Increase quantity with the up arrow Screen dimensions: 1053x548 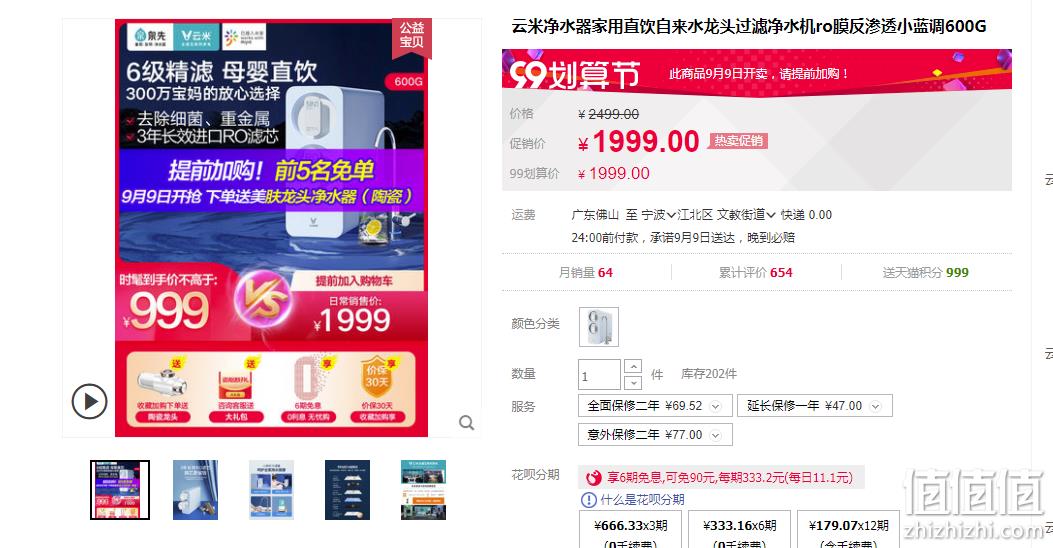(633, 367)
